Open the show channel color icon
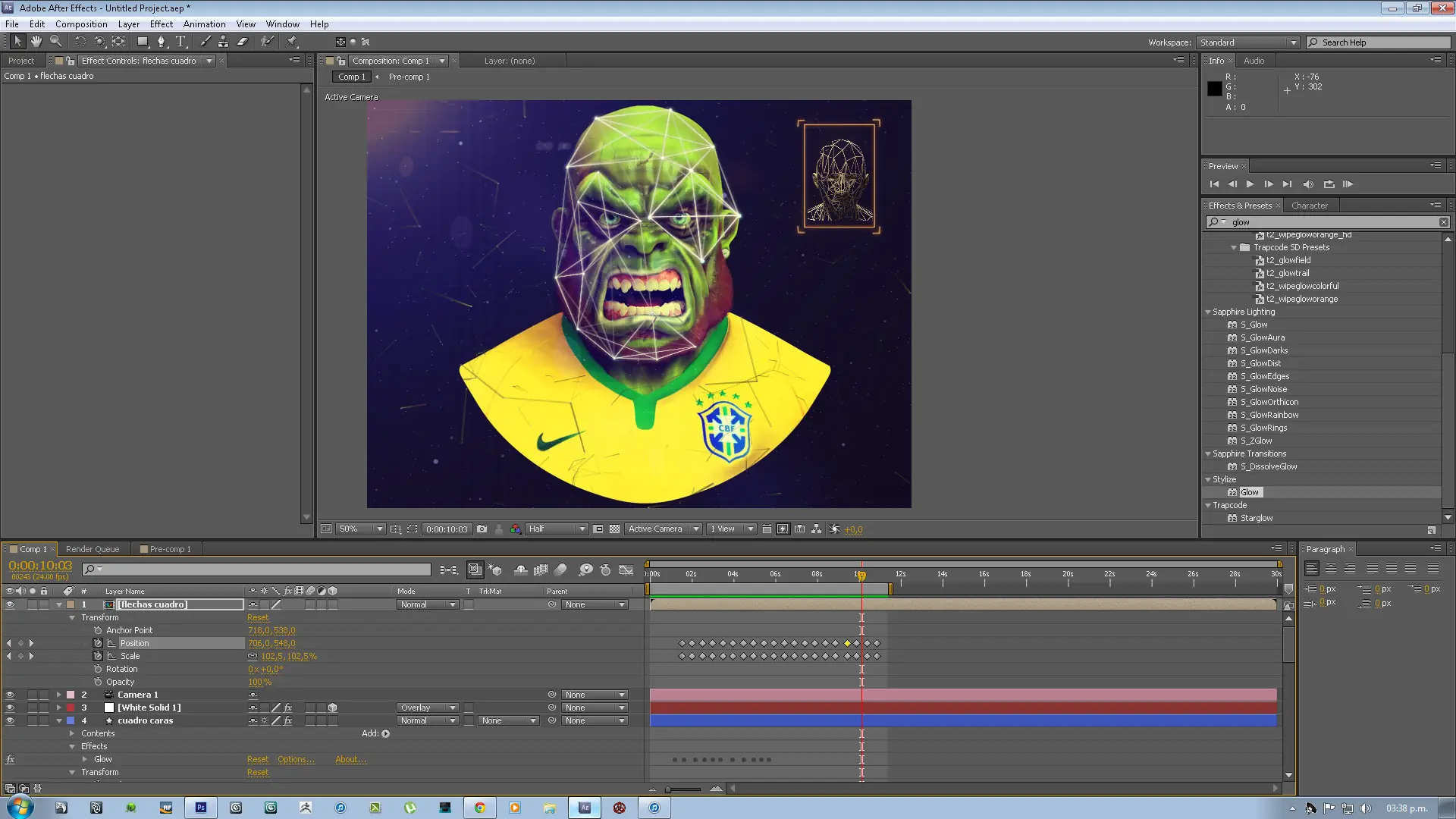 tap(516, 529)
